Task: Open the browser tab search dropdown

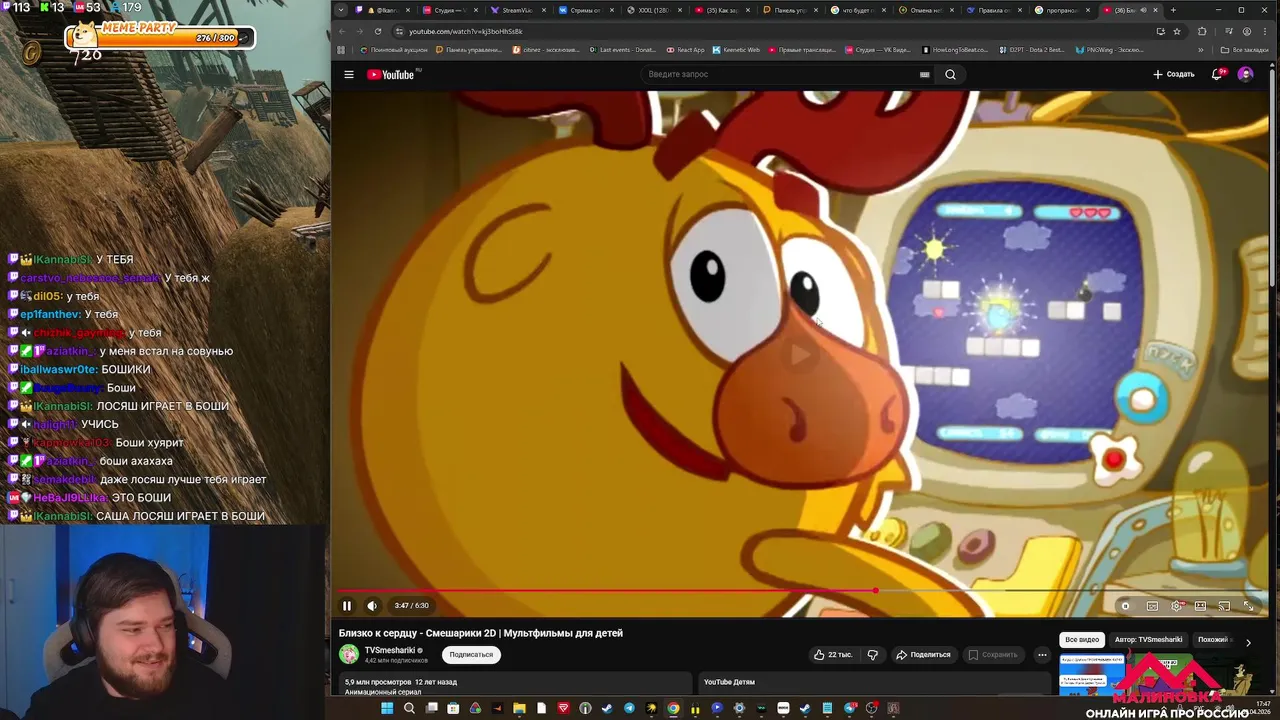Action: 341,10
